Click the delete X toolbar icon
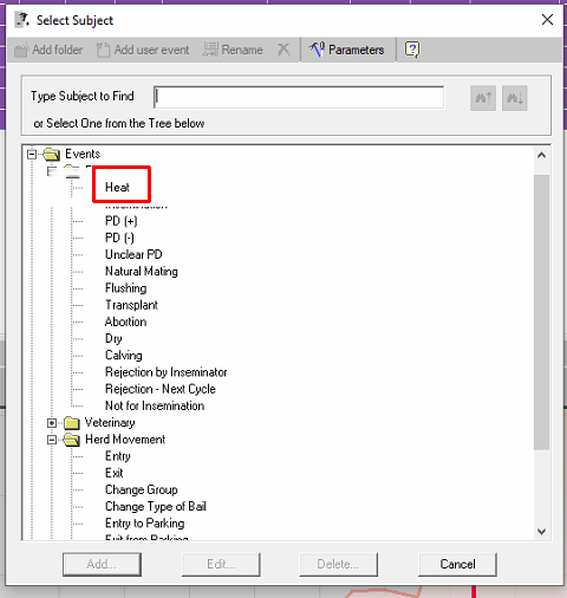Screen dimensions: 567x598 coord(283,50)
